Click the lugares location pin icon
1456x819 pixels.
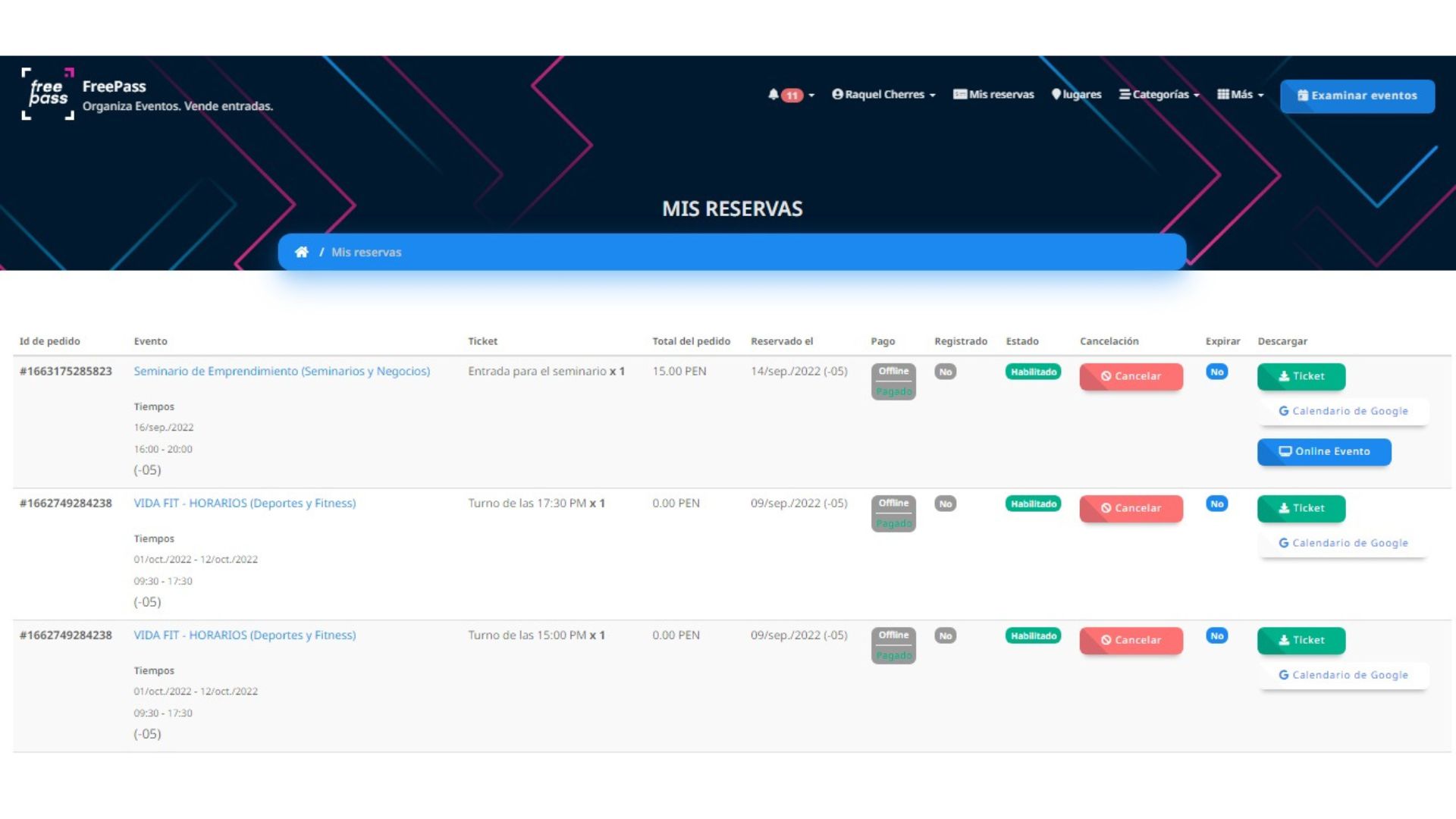(x=1056, y=95)
